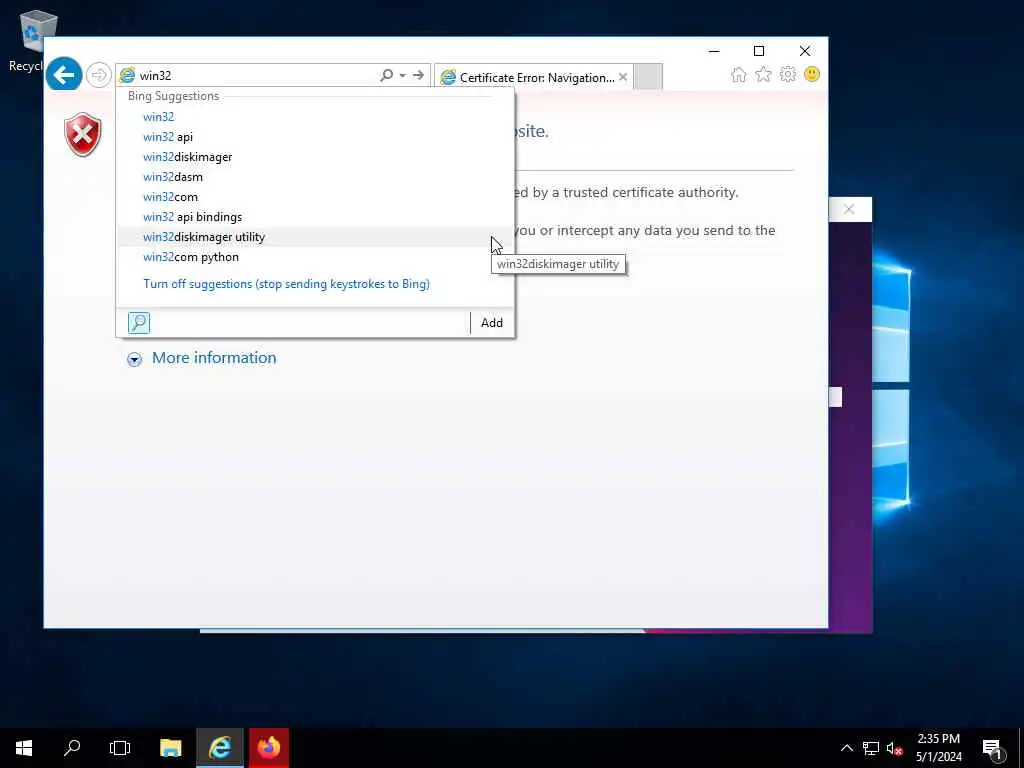Viewport: 1024px width, 768px height.
Task: Select the Certificate Error tab
Action: [535, 77]
